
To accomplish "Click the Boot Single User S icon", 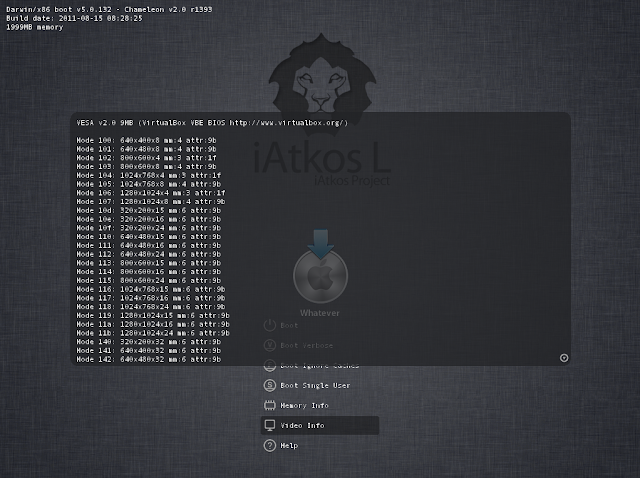I will [x=269, y=385].
